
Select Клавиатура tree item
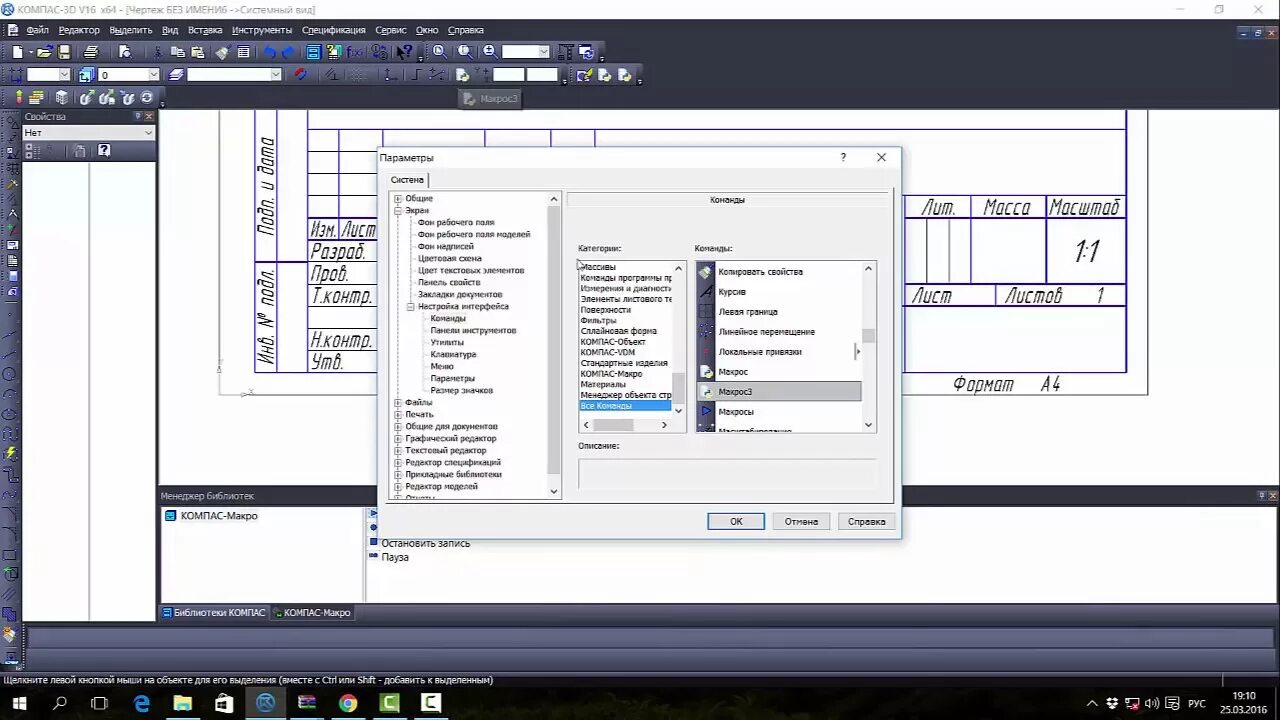click(x=453, y=355)
